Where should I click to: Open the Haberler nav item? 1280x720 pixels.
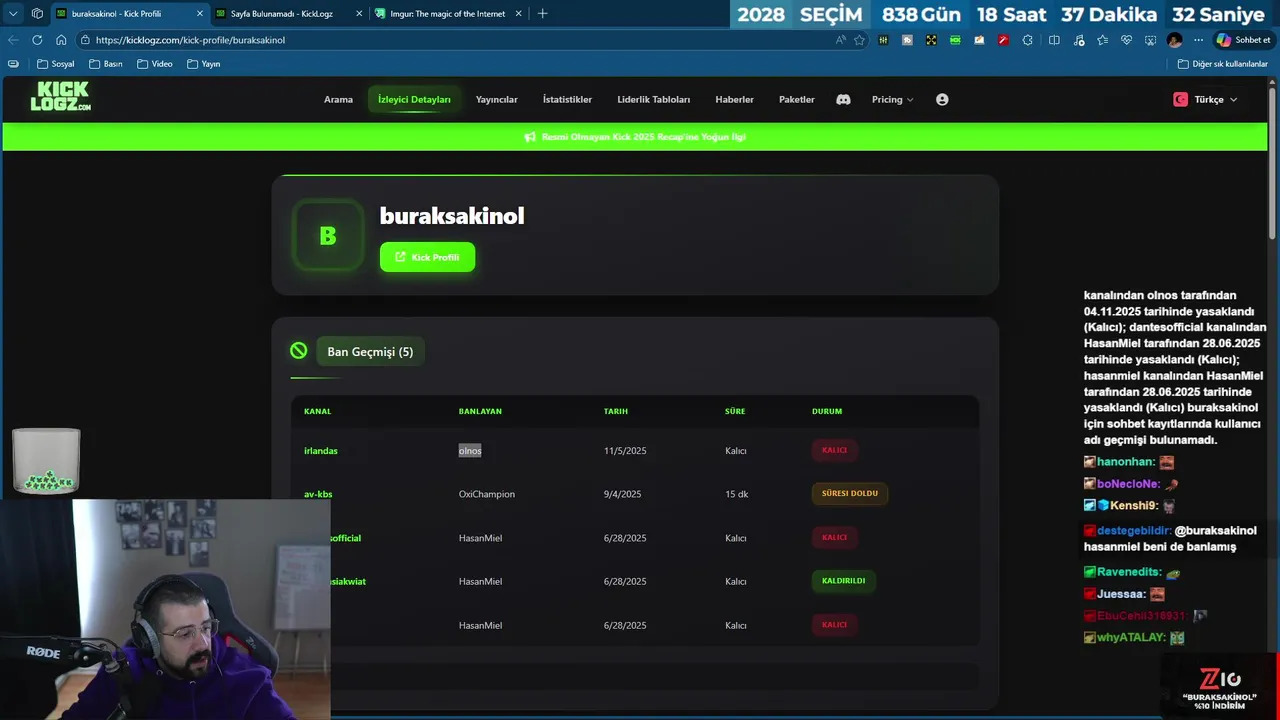(x=735, y=100)
